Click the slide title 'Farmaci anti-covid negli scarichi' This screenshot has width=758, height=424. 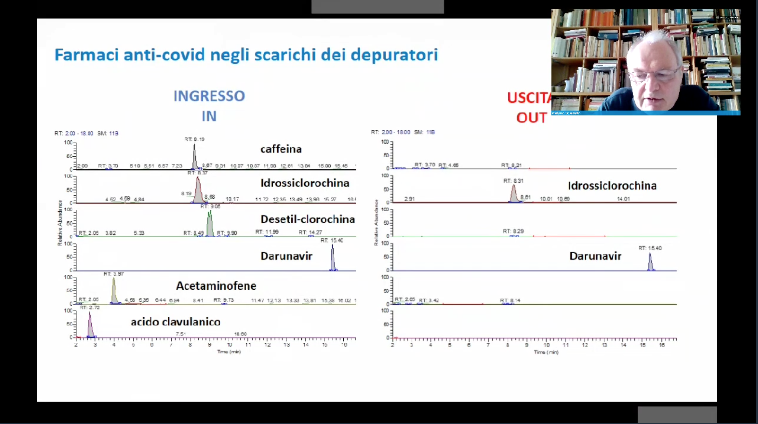245,55
